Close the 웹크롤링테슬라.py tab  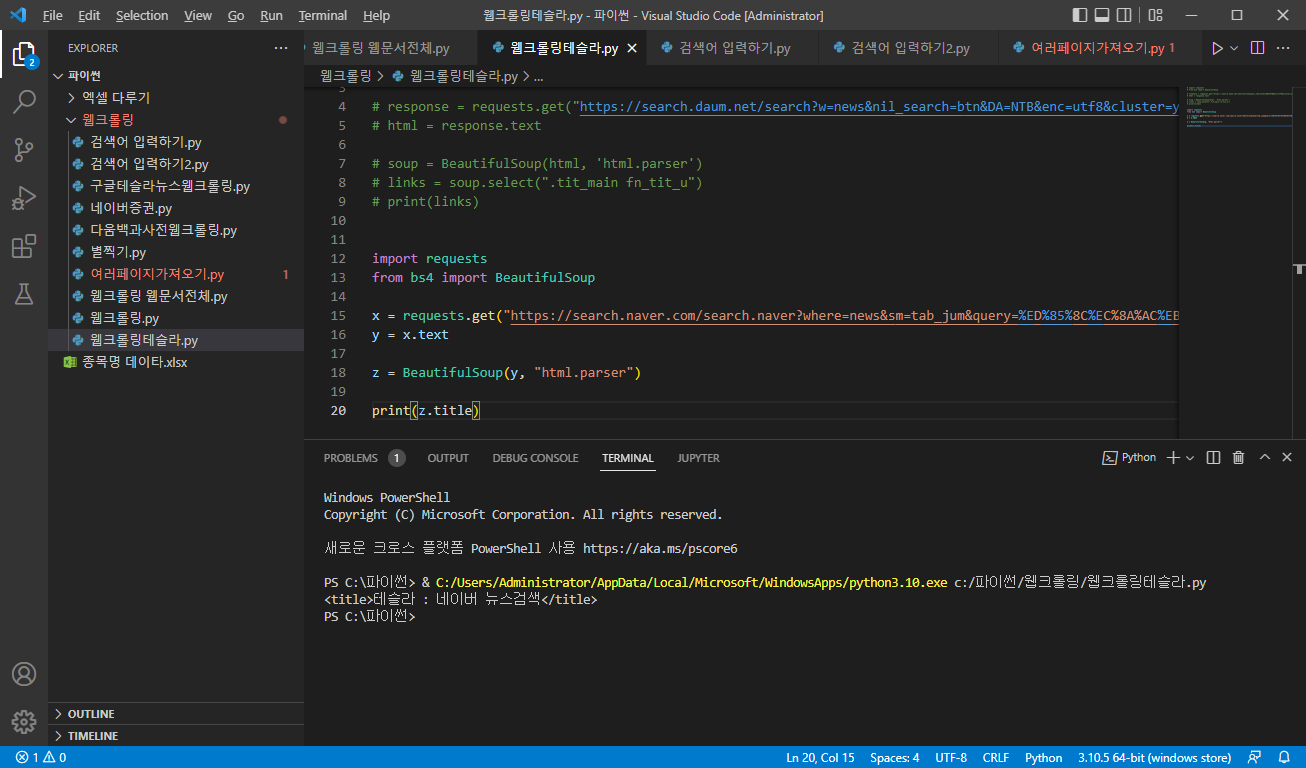click(x=631, y=48)
